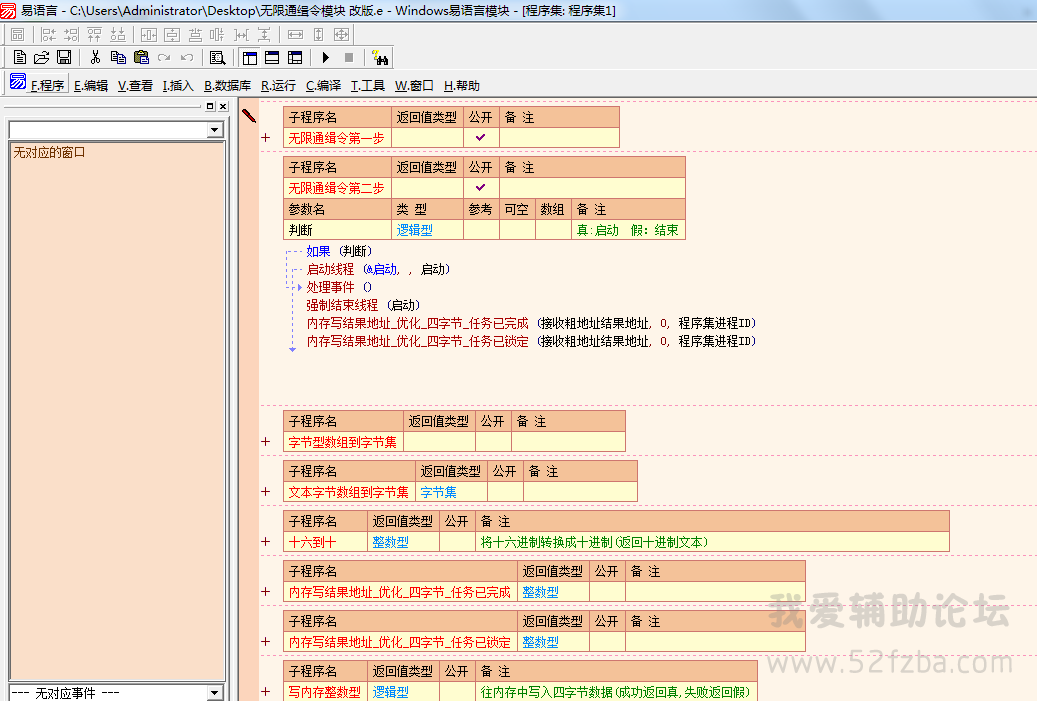
Task: Click the Align bottom edges toolbar icon
Action: click(x=118, y=34)
